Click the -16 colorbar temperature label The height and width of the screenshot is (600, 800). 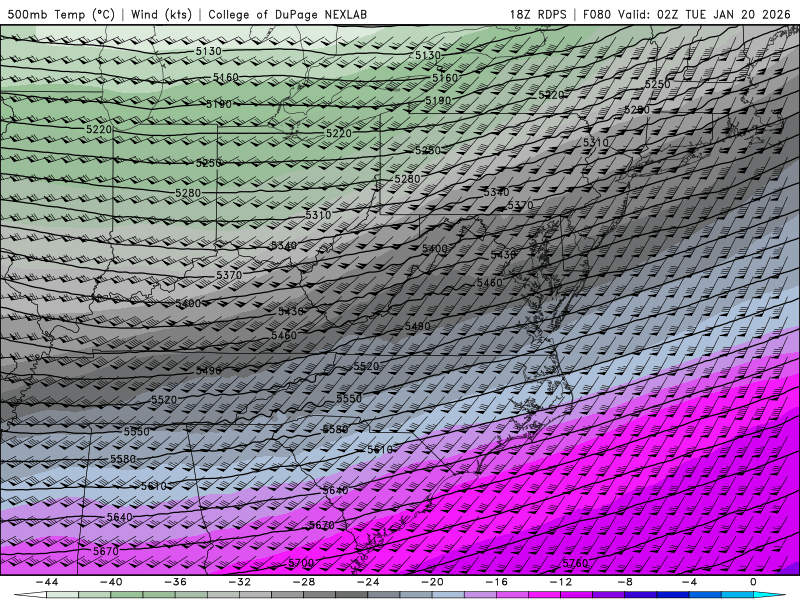pos(496,582)
